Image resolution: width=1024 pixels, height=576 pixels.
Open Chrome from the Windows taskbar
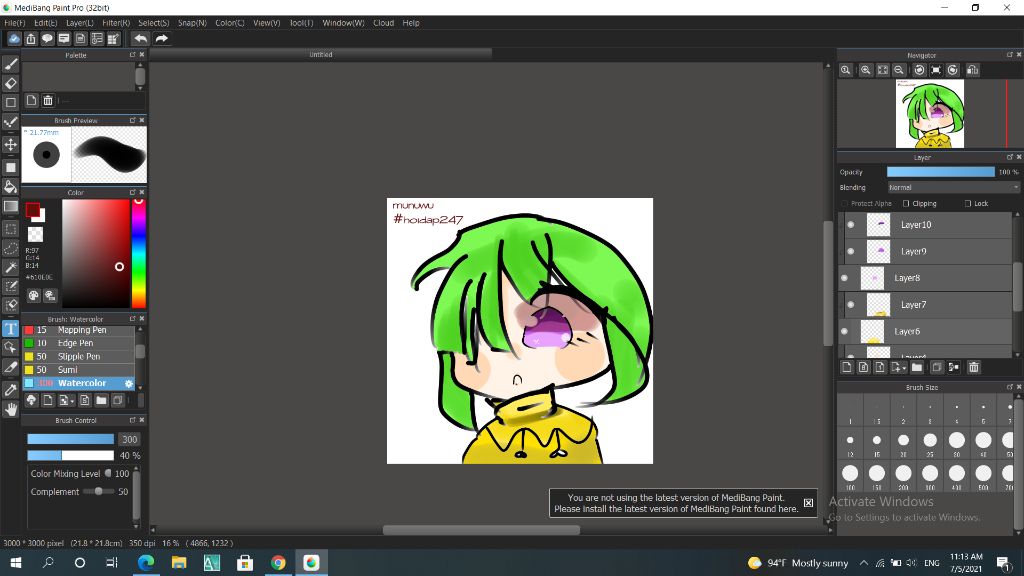[278, 562]
